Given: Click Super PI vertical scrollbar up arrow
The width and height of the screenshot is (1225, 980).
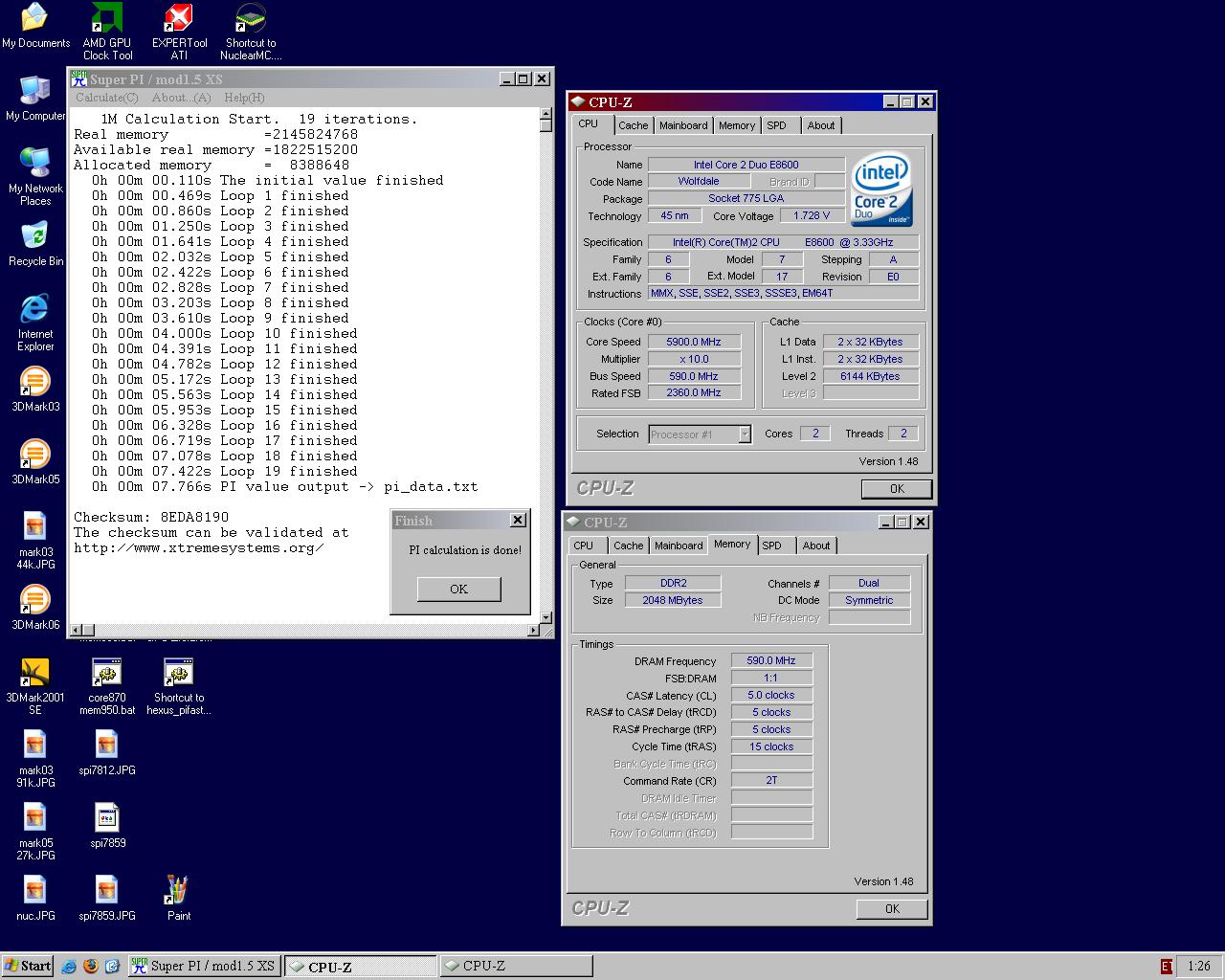Looking at the screenshot, I should coord(546,114).
